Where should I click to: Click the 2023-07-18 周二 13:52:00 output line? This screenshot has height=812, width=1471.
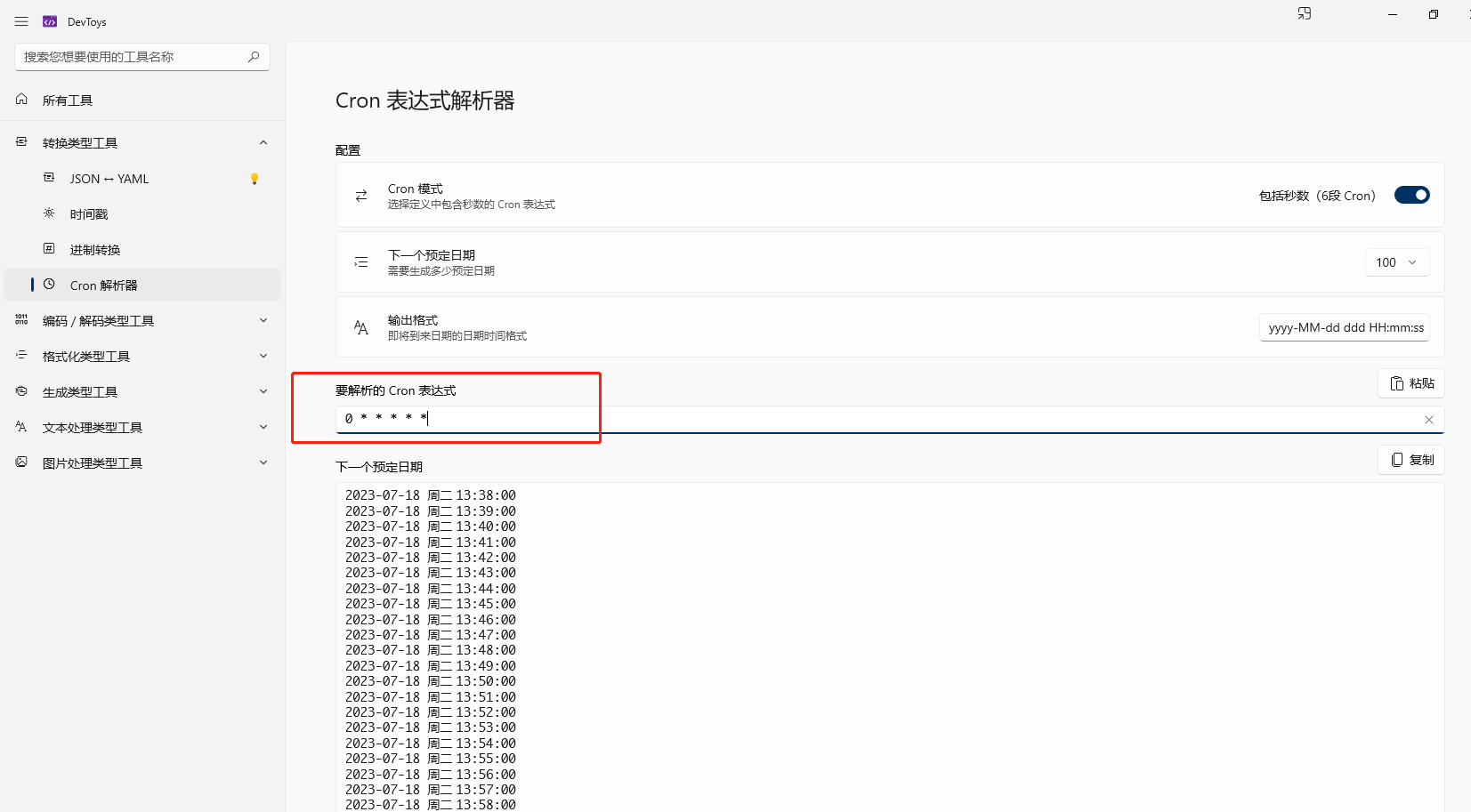click(431, 712)
